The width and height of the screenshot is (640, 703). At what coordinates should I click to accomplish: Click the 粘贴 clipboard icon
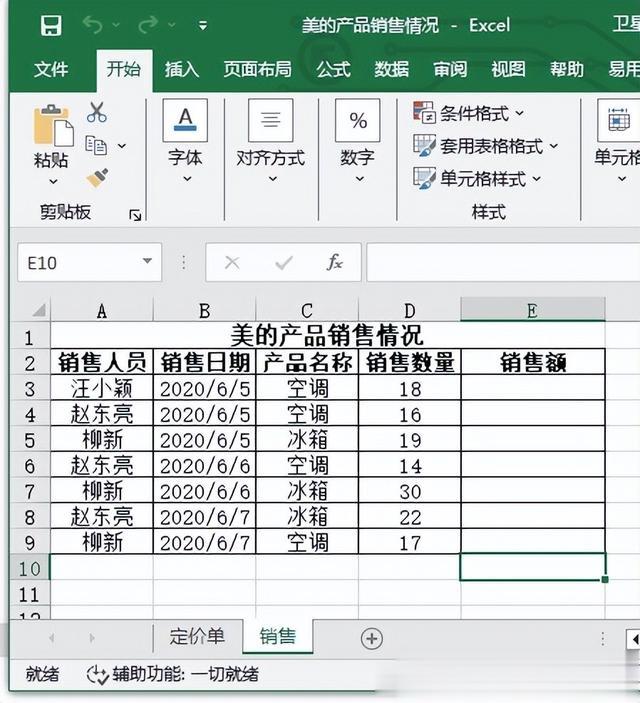click(x=53, y=126)
